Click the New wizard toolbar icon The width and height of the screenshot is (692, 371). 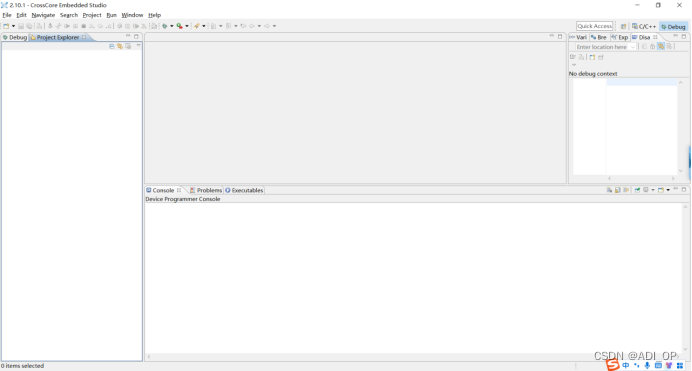tap(6, 26)
